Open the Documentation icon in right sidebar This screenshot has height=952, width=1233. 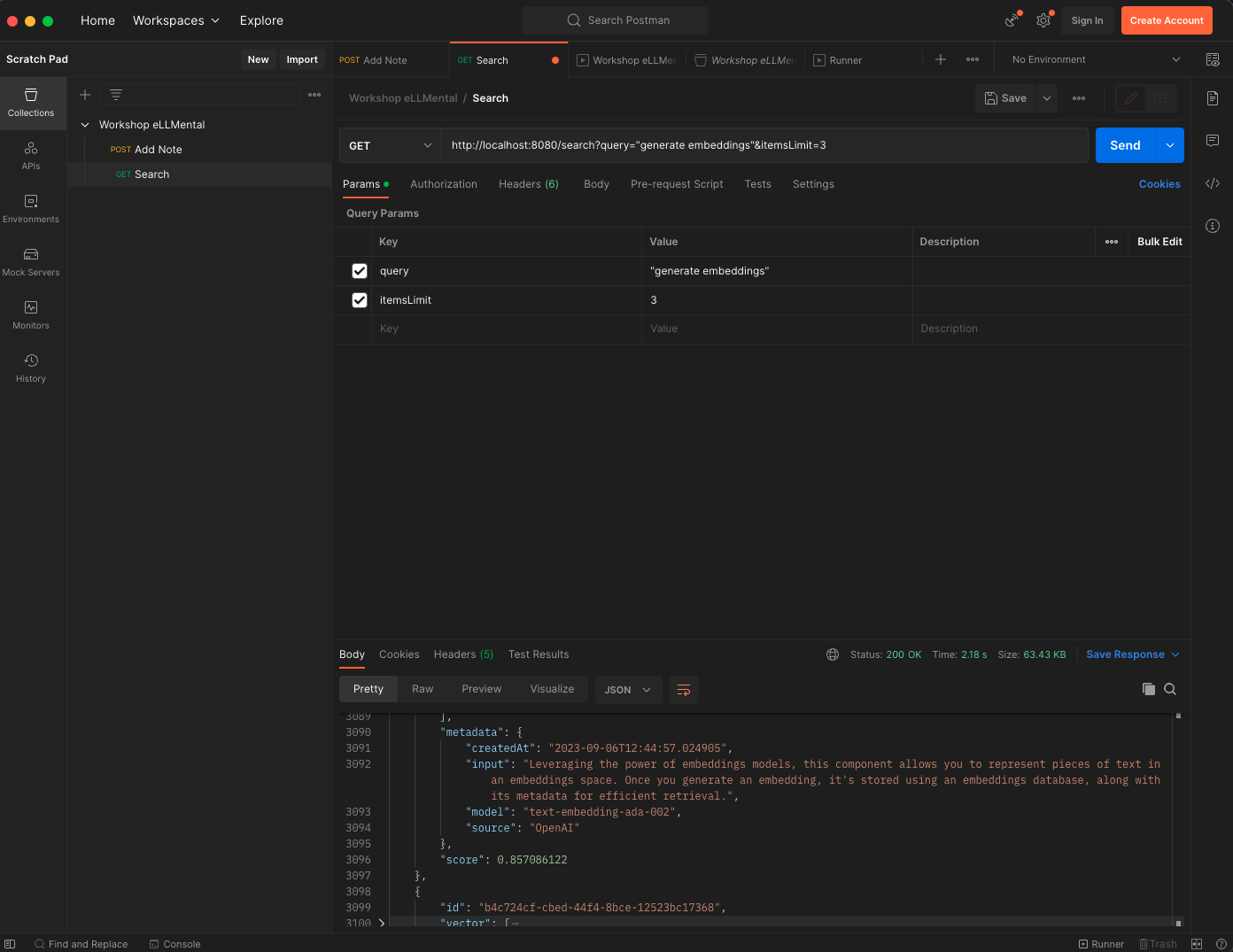[1213, 98]
